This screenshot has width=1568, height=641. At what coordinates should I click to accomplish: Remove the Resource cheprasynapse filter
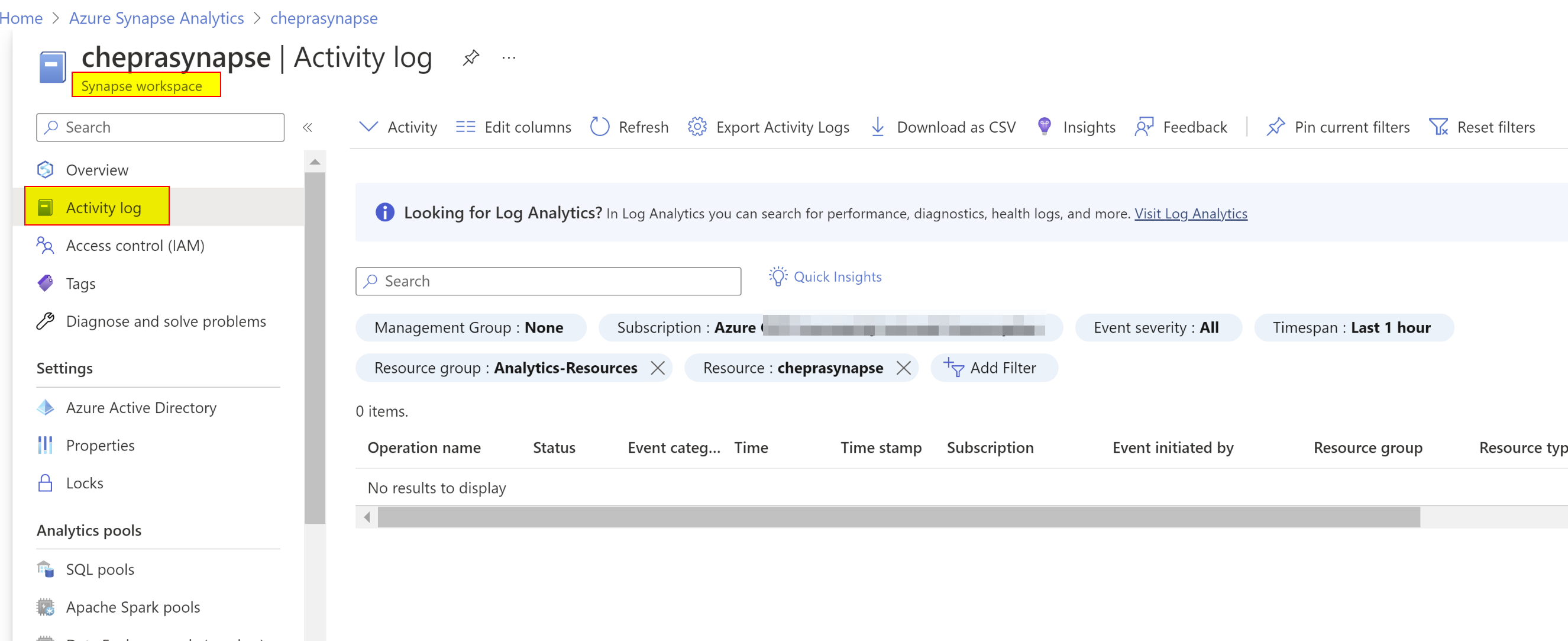click(x=903, y=368)
